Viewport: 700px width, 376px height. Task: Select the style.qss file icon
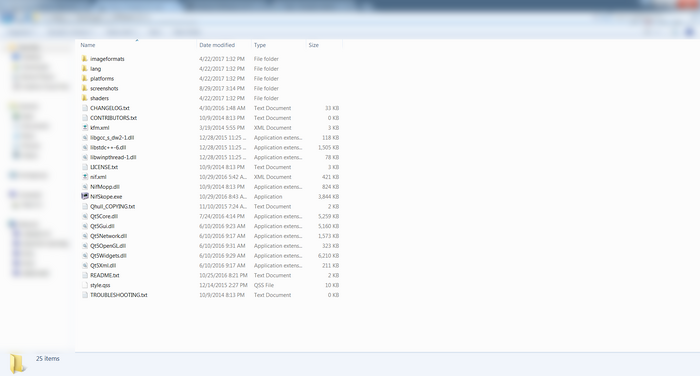(x=85, y=284)
